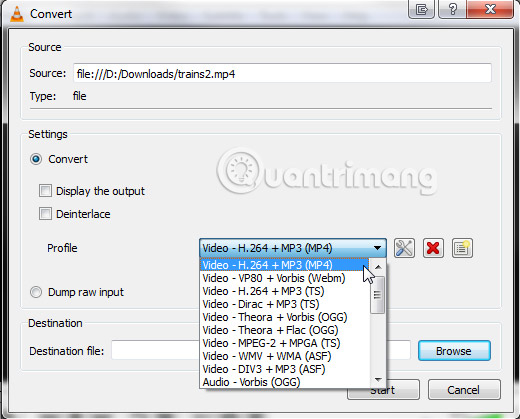Click the Start button
The height and width of the screenshot is (419, 520).
tap(383, 390)
